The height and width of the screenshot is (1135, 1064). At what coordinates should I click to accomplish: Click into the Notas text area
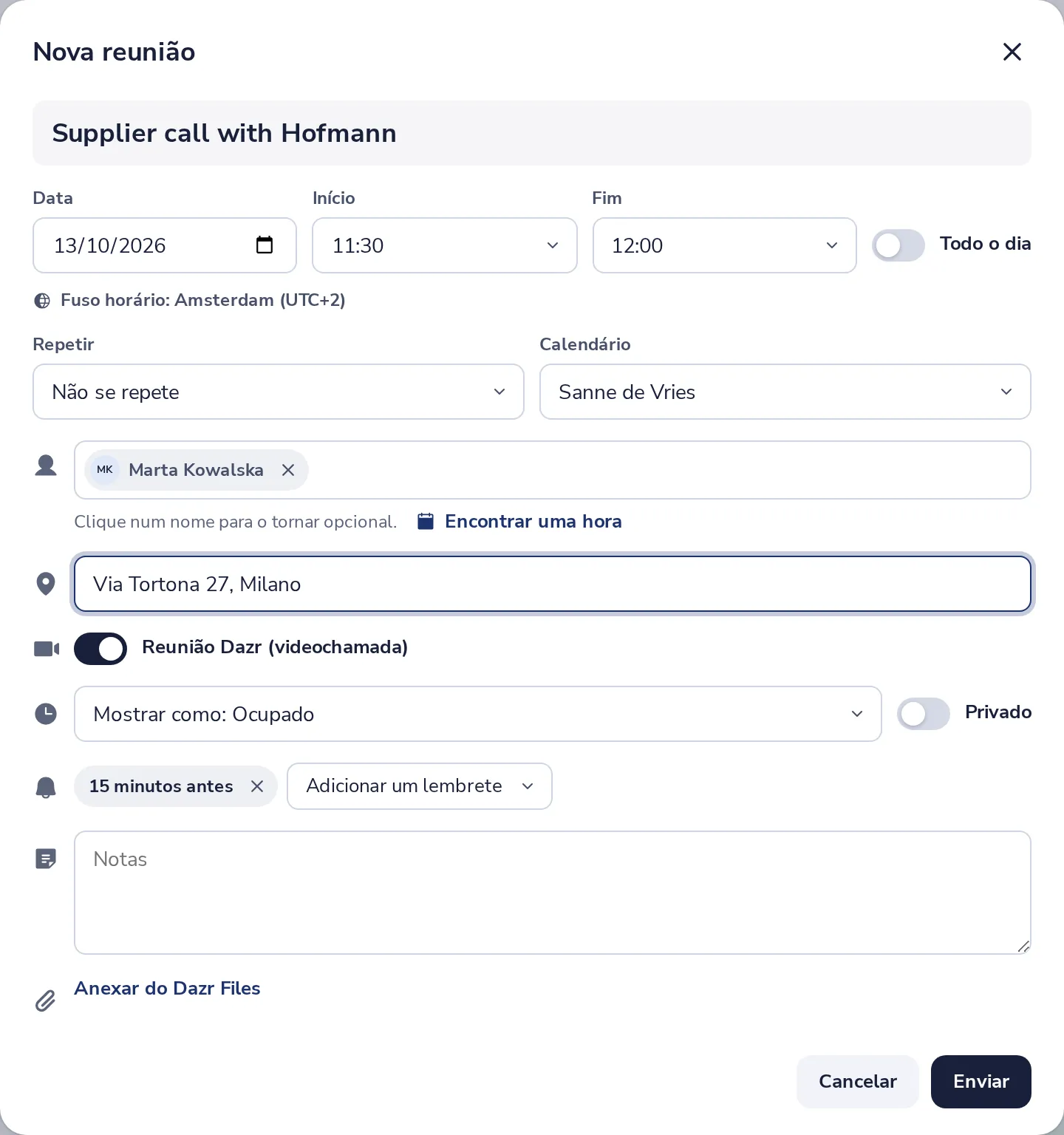[x=553, y=893]
